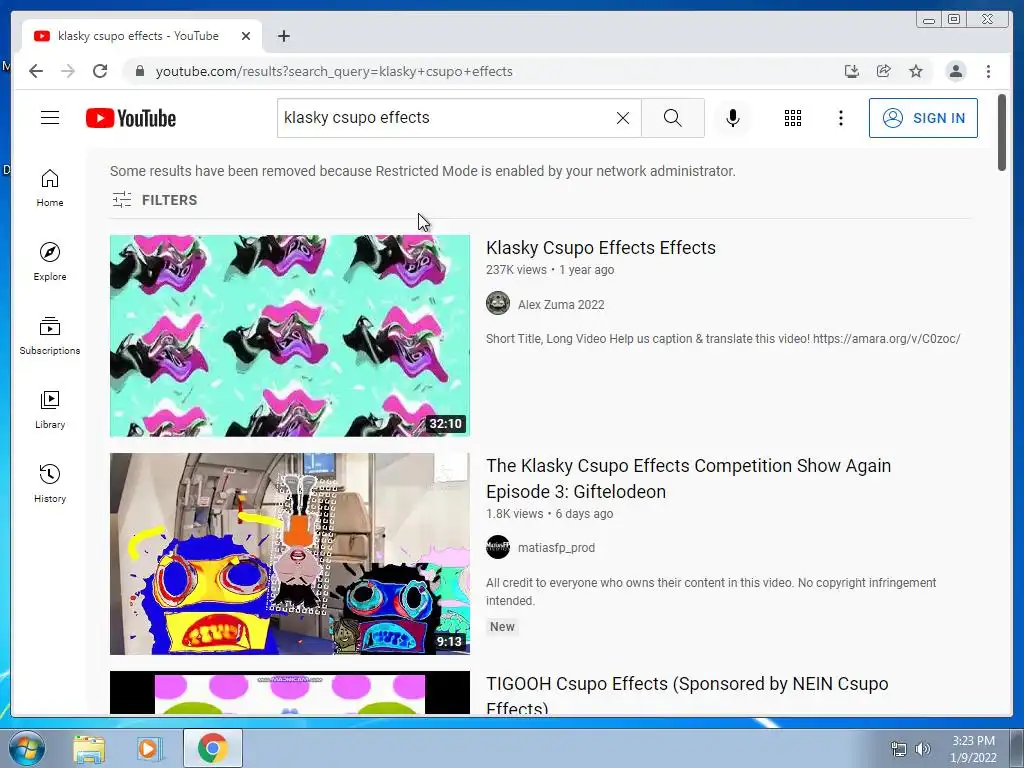The height and width of the screenshot is (768, 1024).
Task: Click the page vertical scrollbar
Action: click(x=1002, y=133)
